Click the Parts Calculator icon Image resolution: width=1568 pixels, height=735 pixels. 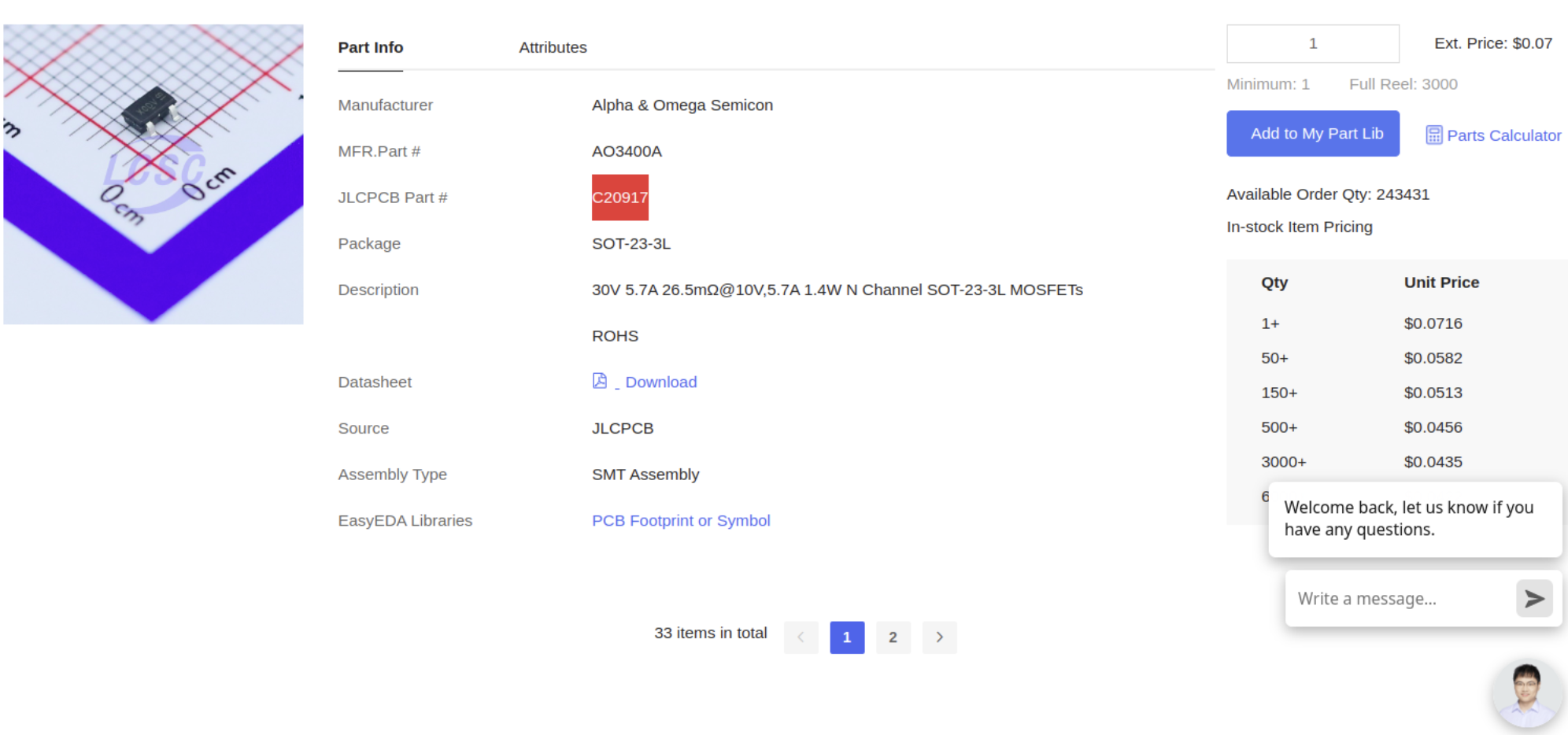(1433, 135)
